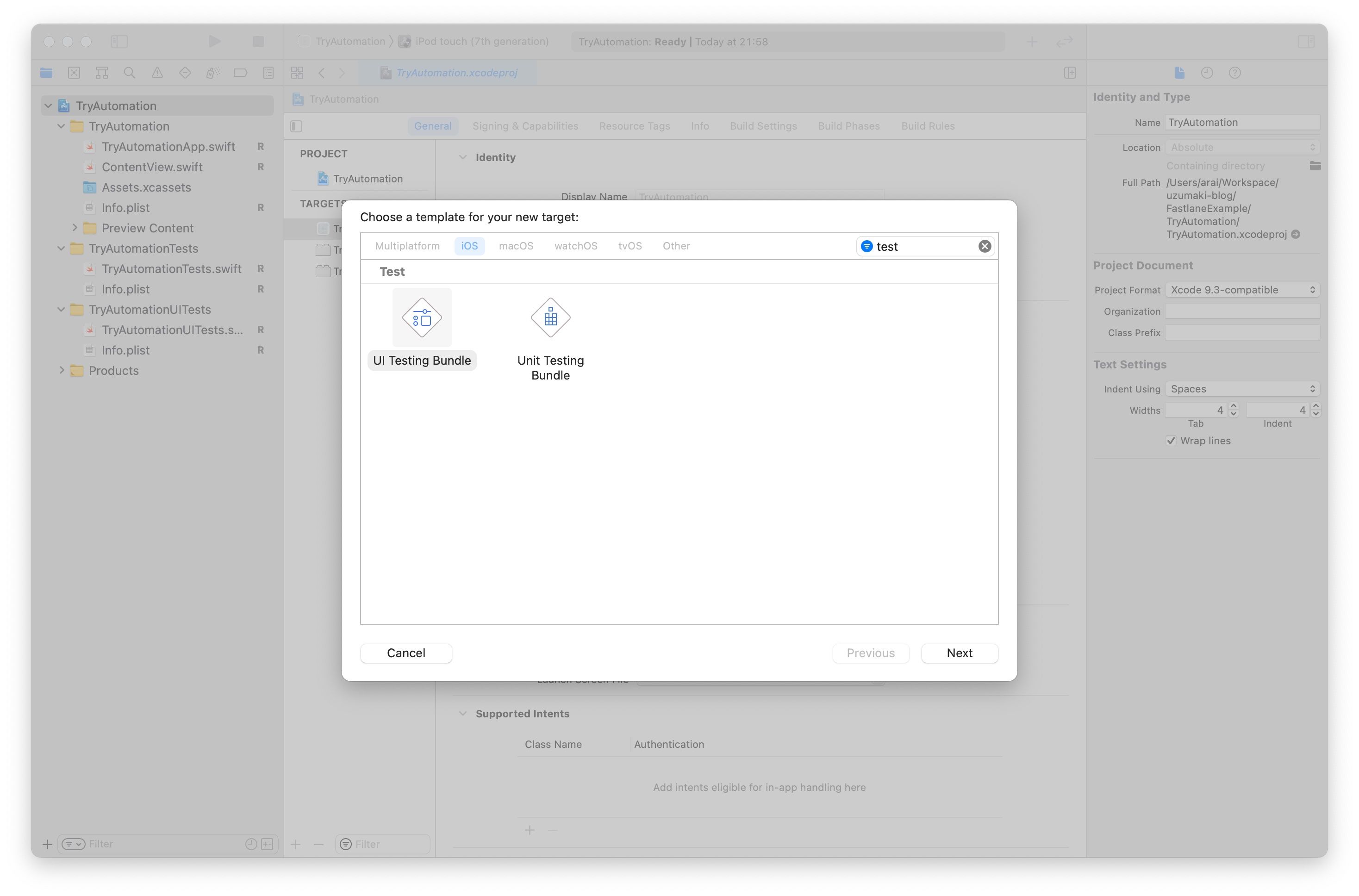
Task: Collapse the TryAutomationUITests folder
Action: point(61,309)
